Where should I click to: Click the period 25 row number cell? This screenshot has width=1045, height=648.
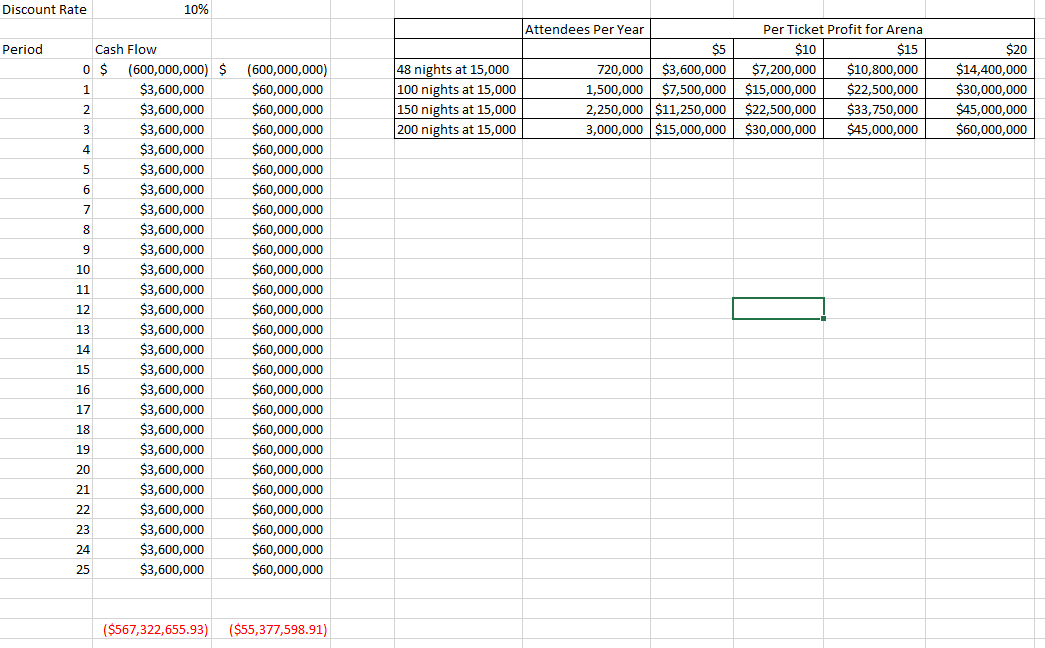83,569
